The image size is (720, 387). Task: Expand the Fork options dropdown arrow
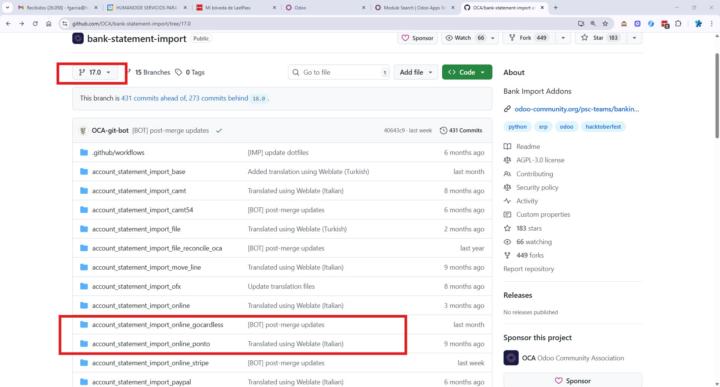563,38
